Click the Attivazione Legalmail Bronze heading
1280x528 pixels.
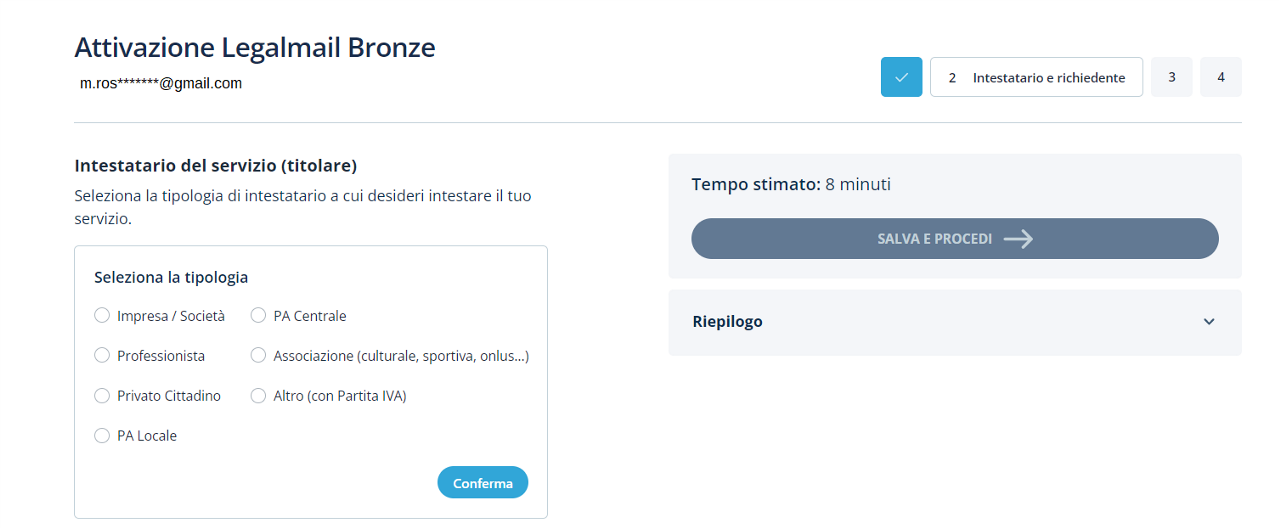(x=255, y=47)
